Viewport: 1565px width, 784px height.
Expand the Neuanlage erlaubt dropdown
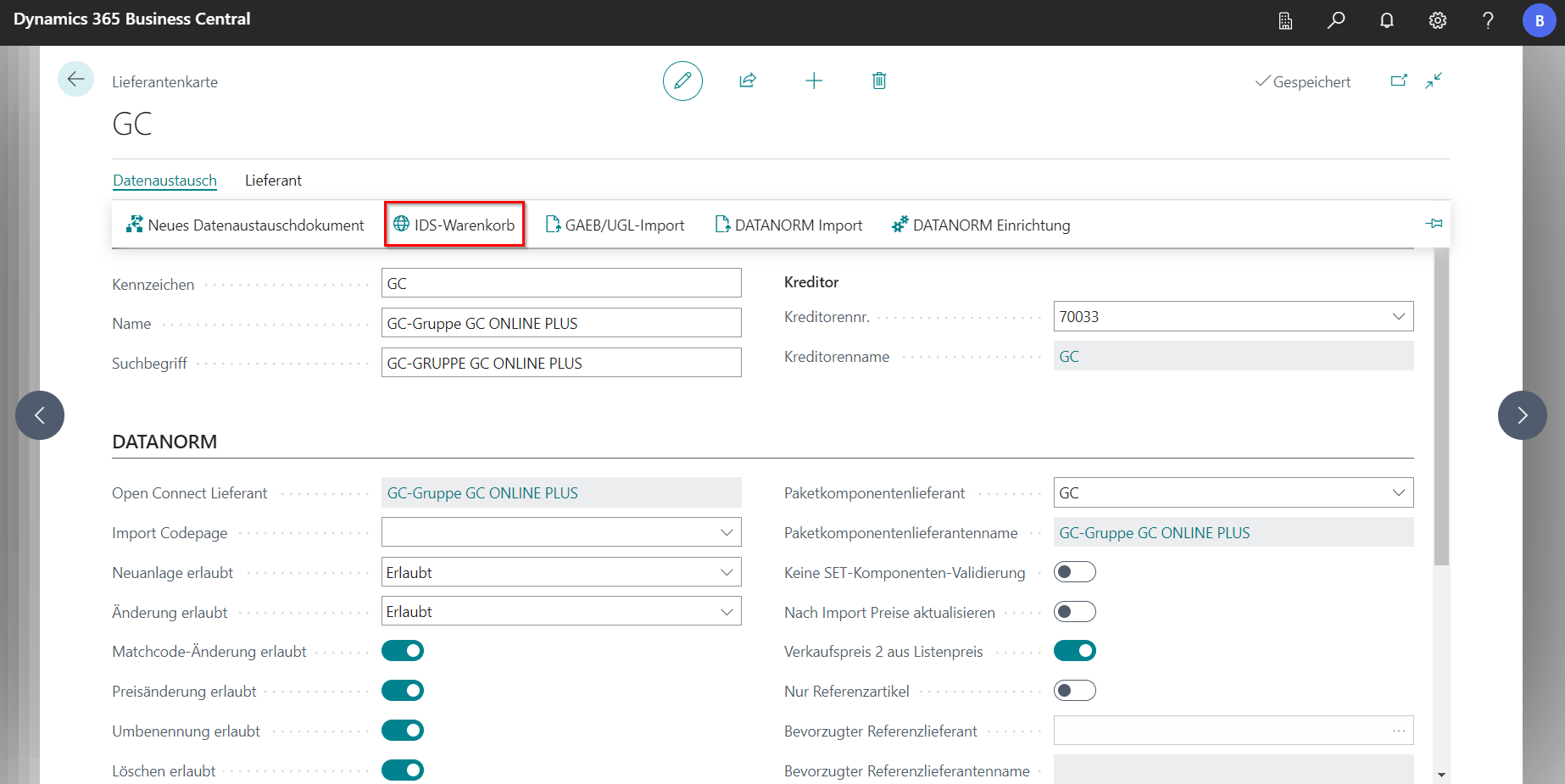click(x=726, y=572)
